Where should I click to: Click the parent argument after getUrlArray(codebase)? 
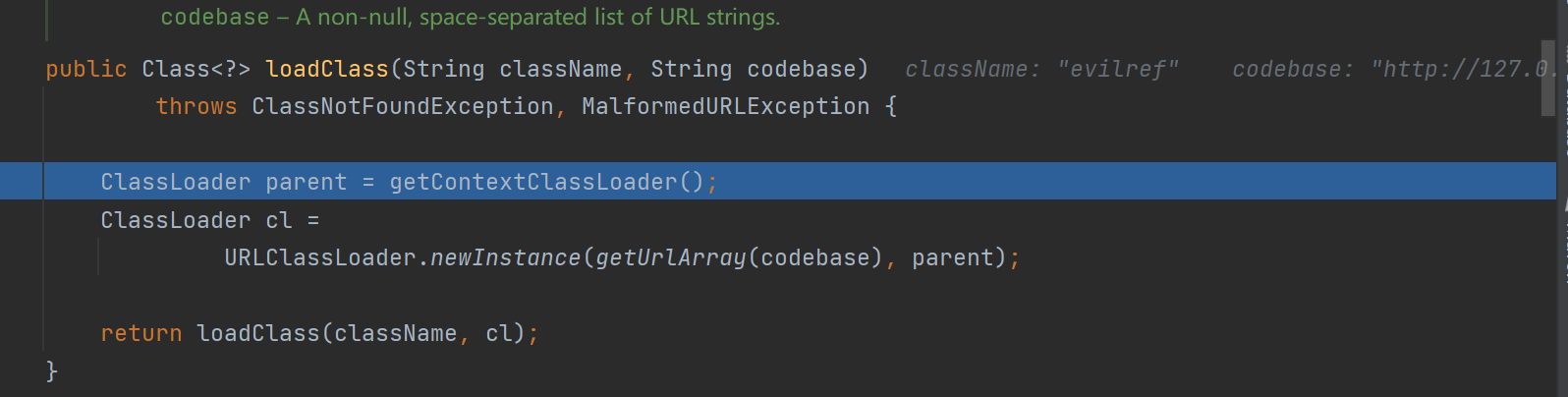point(953,257)
